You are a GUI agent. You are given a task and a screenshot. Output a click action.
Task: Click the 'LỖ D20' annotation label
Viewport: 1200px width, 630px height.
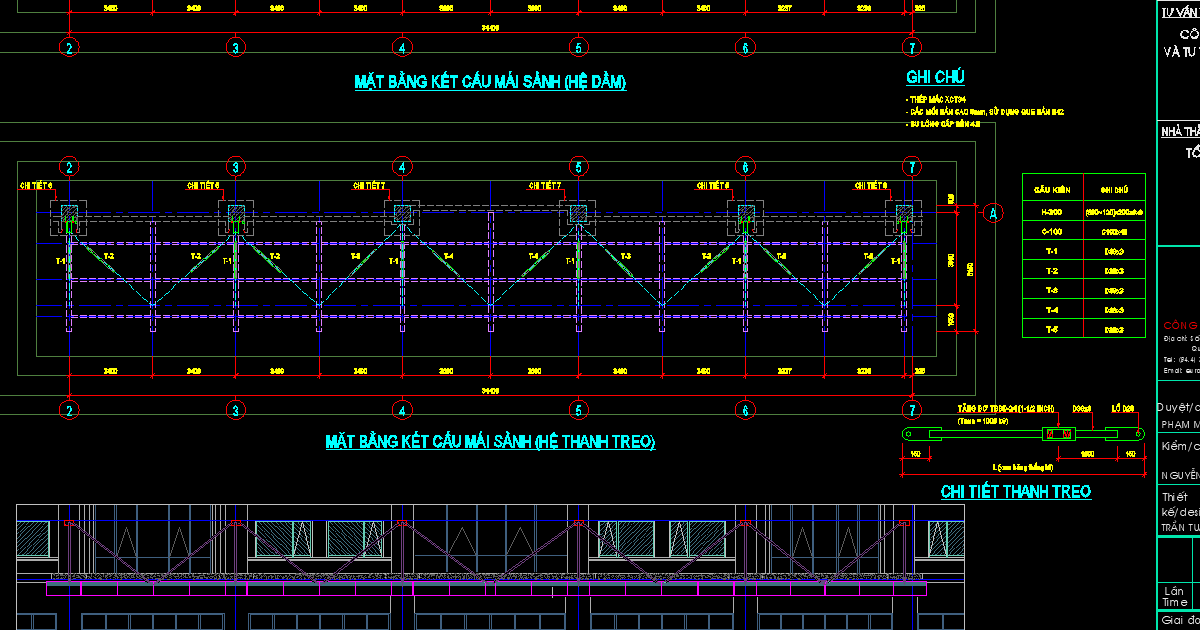tap(1123, 409)
